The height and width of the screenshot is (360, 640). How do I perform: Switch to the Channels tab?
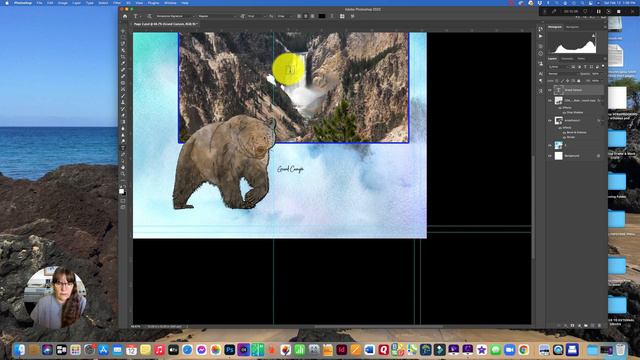coord(567,59)
